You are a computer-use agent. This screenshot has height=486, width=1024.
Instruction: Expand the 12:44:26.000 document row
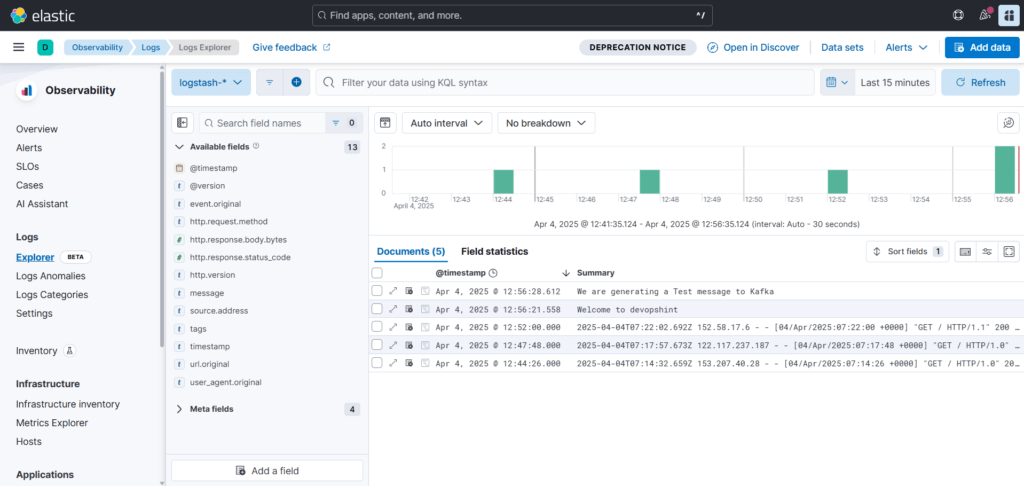click(393, 363)
